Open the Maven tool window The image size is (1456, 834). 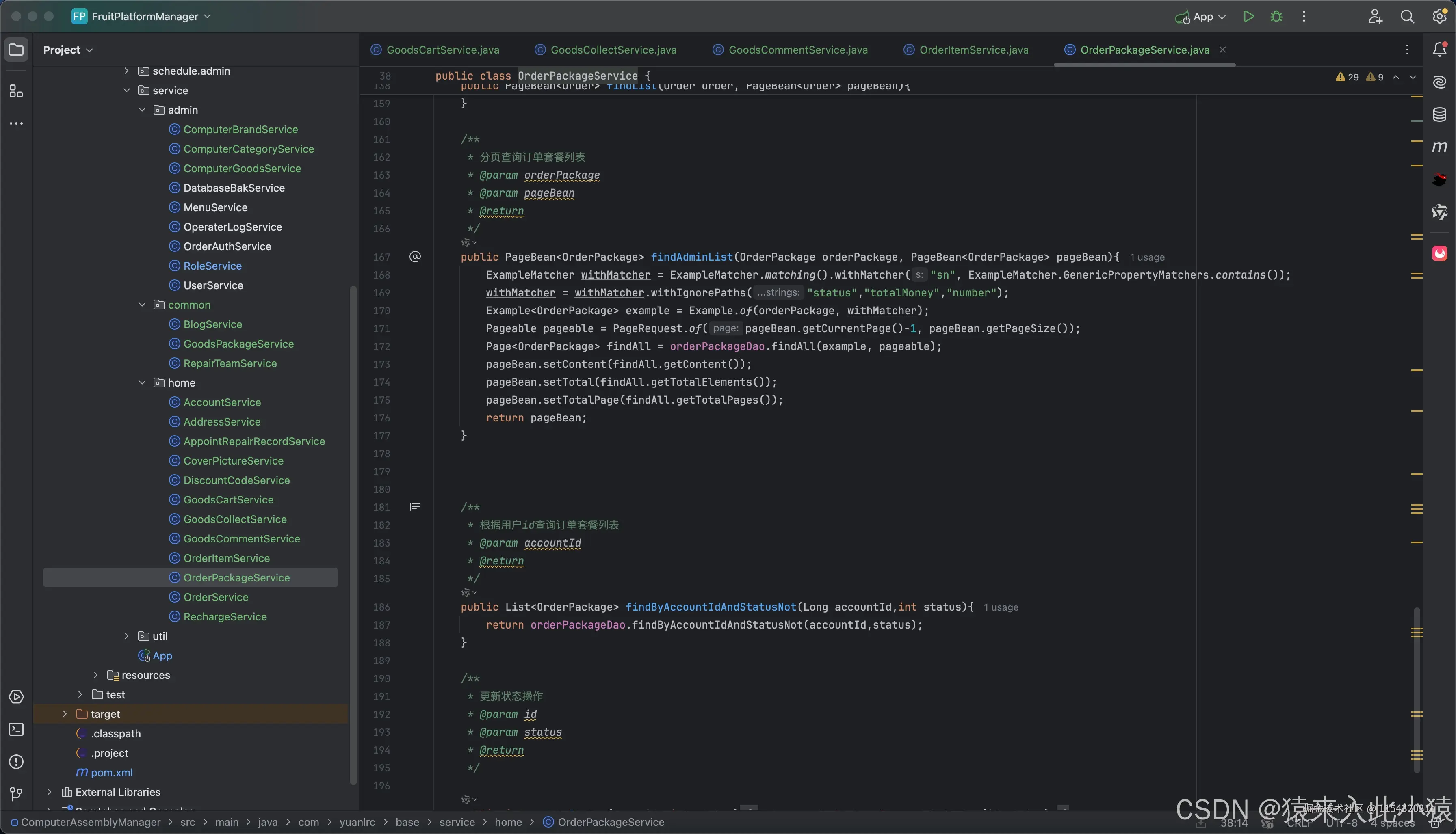(1439, 147)
